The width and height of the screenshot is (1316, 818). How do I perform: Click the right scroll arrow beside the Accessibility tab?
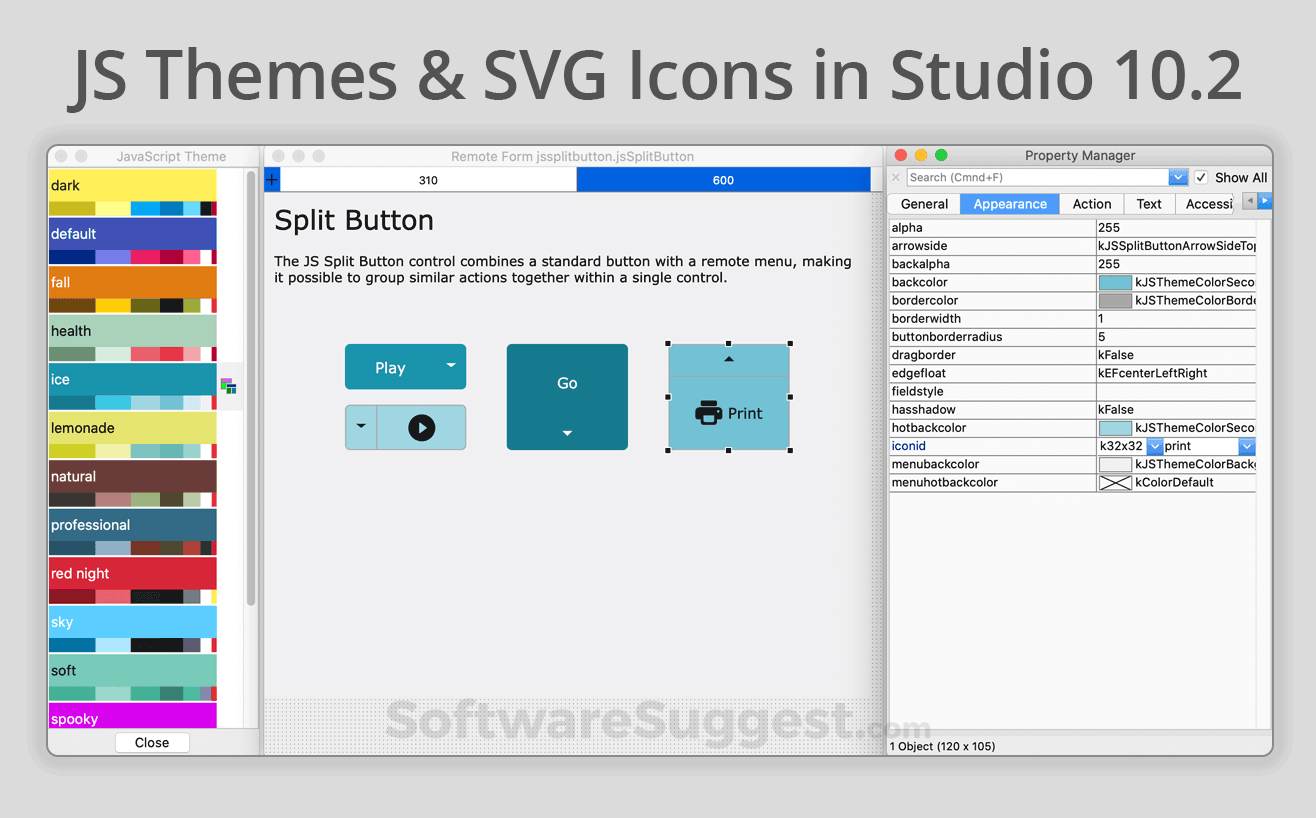(x=1263, y=200)
